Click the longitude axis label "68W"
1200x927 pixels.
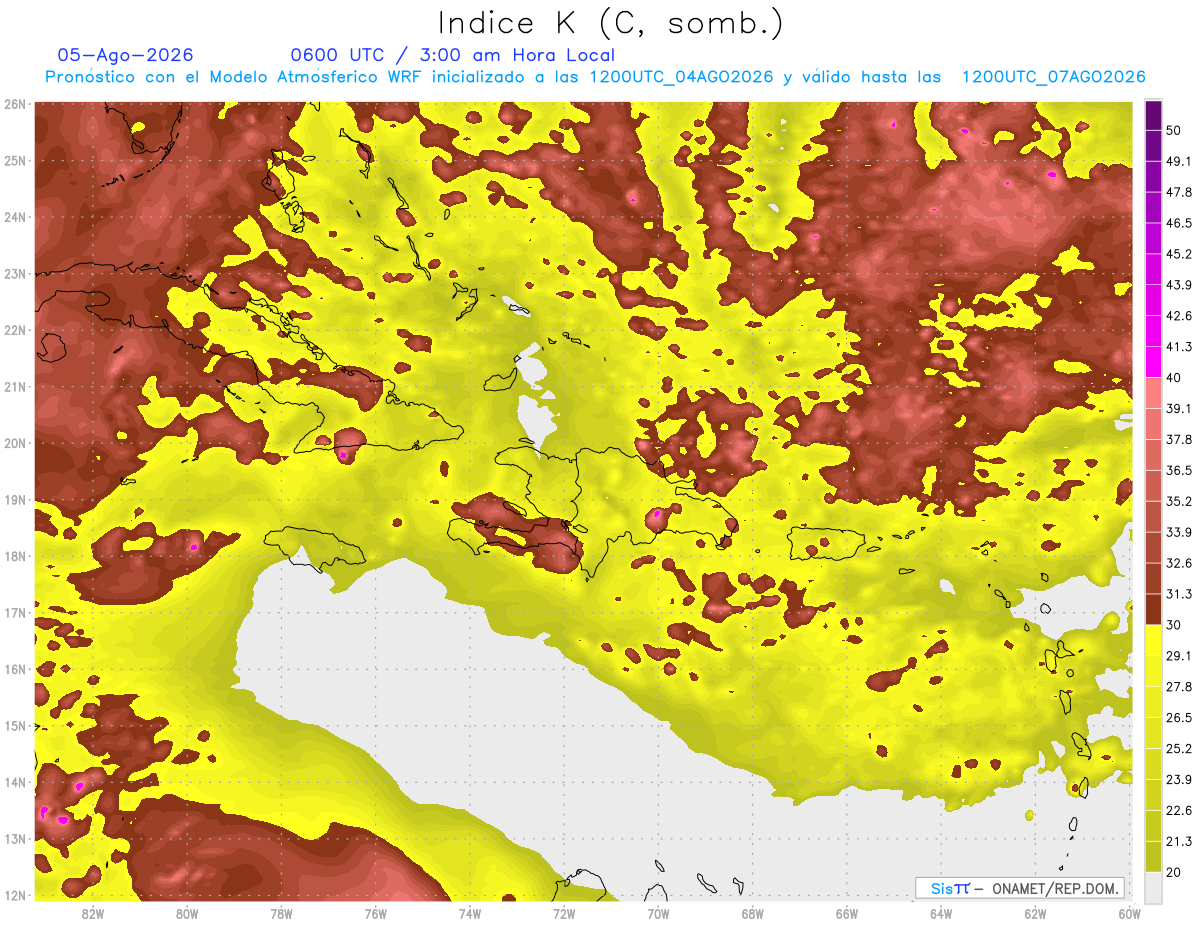(753, 913)
